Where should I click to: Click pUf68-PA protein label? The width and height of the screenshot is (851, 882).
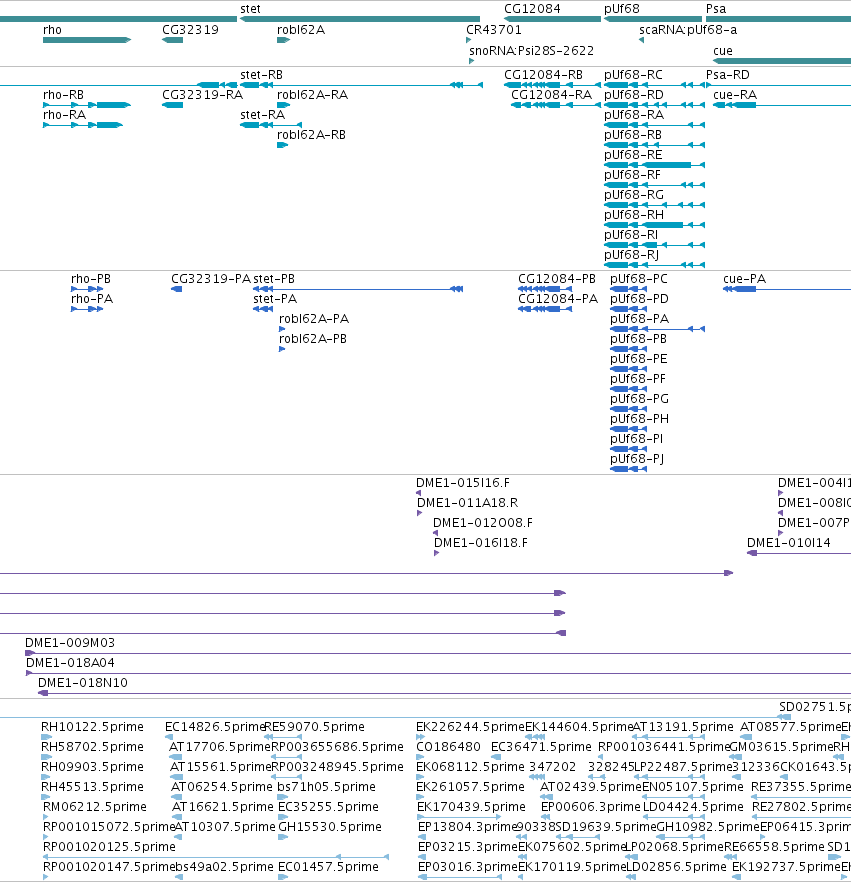640,319
